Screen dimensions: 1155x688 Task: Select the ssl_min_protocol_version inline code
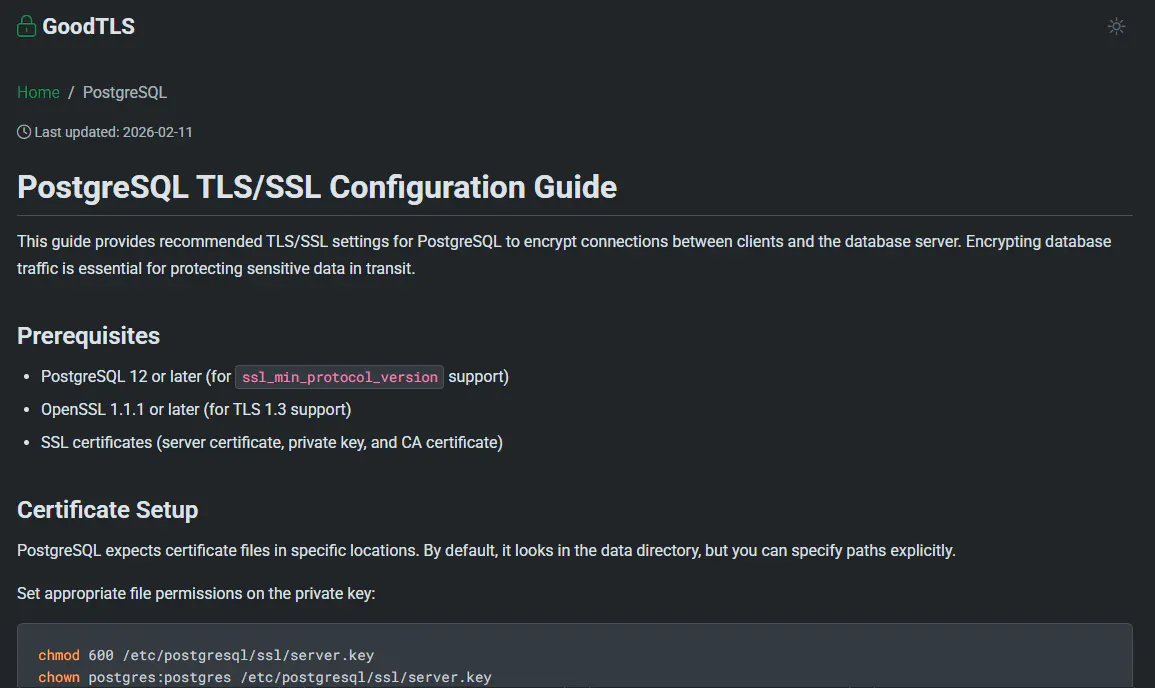click(x=340, y=377)
